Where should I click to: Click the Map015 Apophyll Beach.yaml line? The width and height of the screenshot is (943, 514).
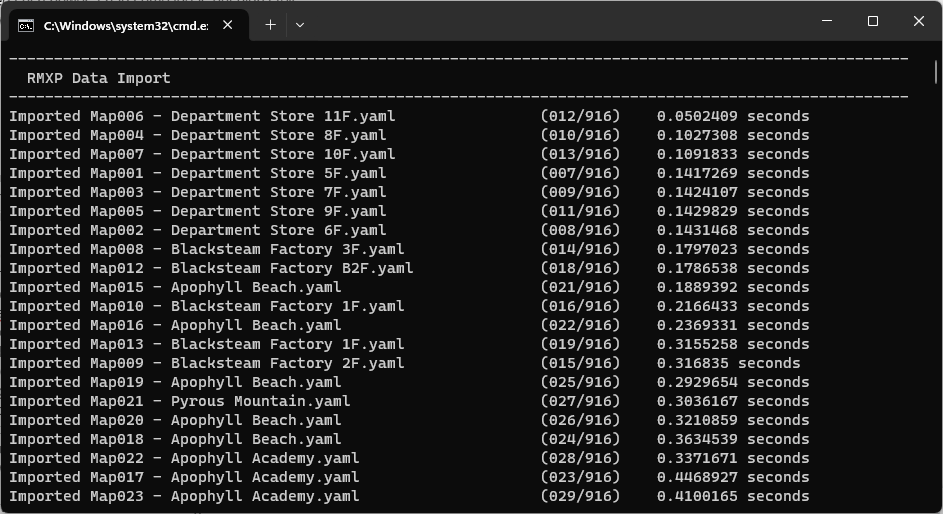click(x=175, y=287)
